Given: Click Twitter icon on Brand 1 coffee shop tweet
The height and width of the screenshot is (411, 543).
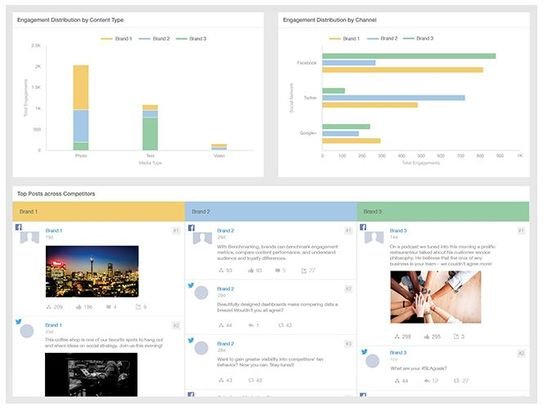Looking at the screenshot, I should [19, 322].
